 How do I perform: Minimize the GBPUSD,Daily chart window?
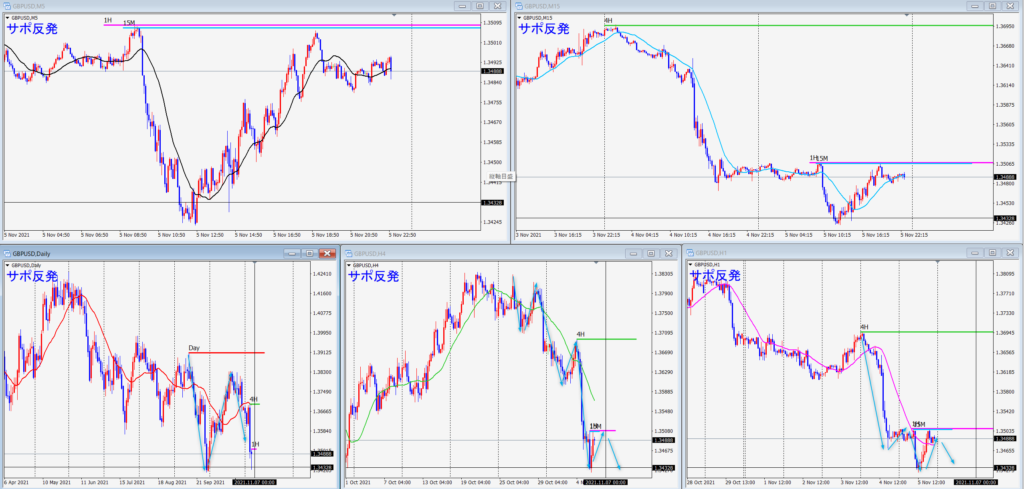[x=292, y=253]
